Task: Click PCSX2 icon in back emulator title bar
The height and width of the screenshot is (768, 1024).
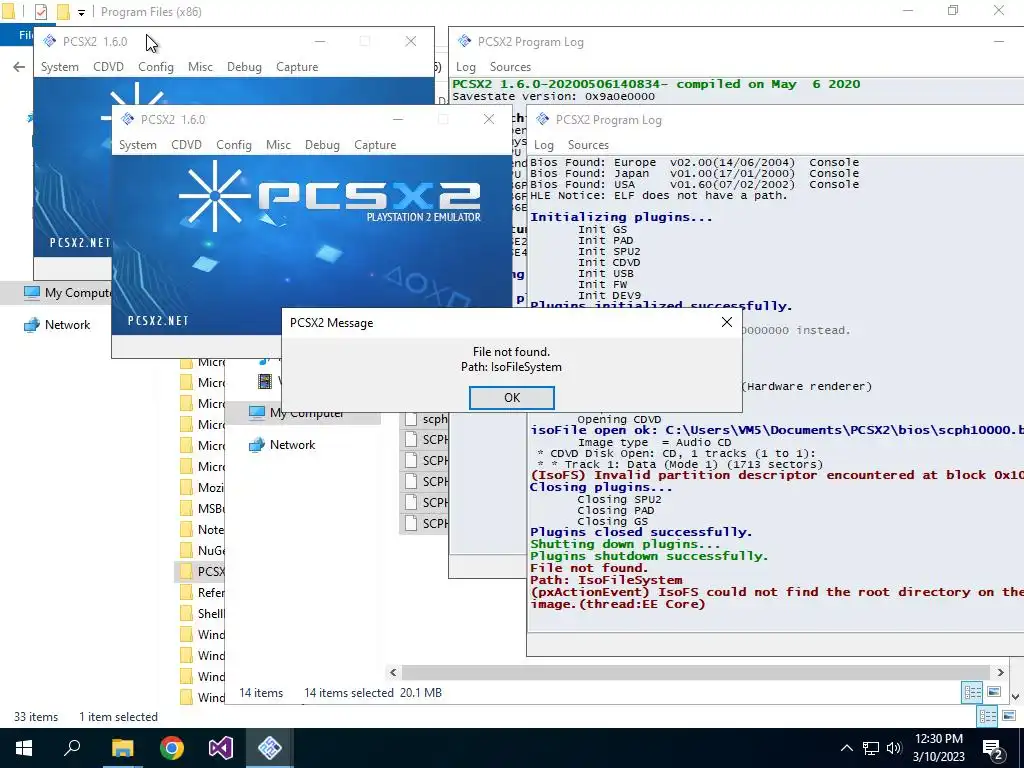Action: pyautogui.click(x=49, y=41)
